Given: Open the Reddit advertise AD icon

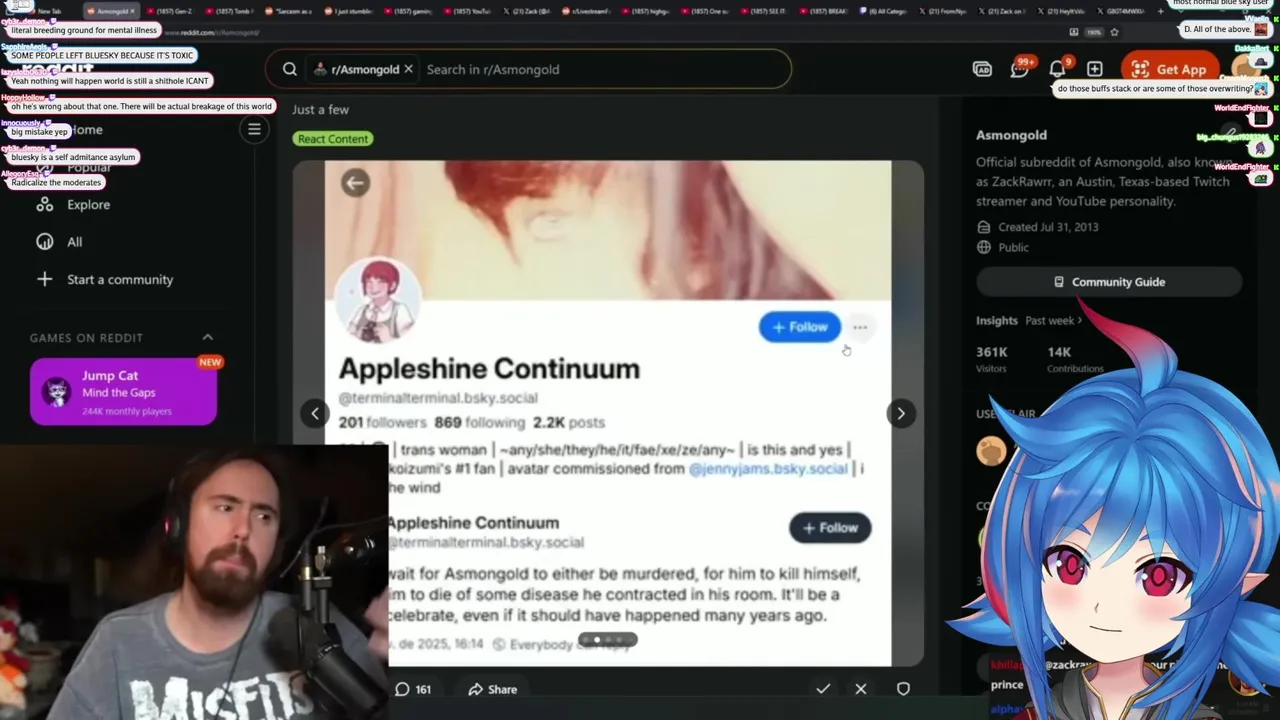Looking at the screenshot, I should point(982,69).
